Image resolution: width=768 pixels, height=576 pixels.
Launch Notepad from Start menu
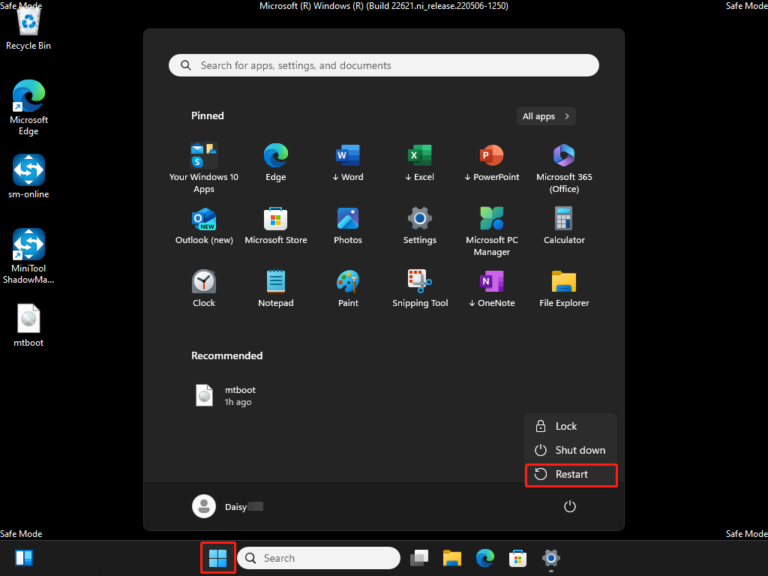(276, 288)
